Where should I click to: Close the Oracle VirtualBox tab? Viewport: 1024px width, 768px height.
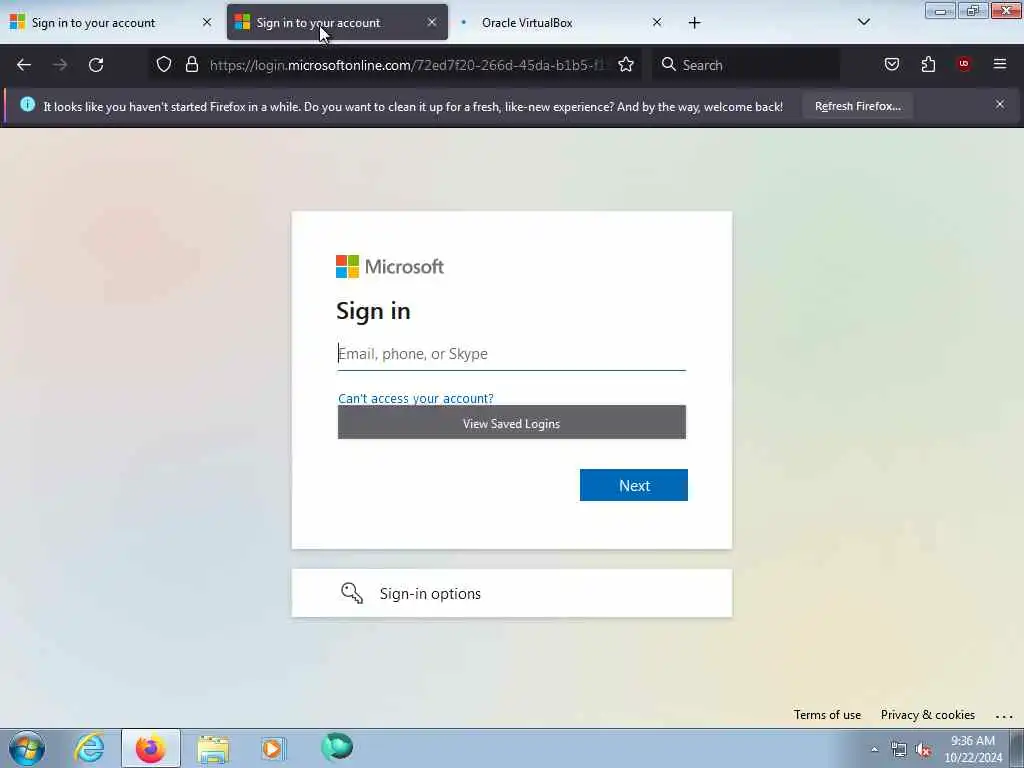pyautogui.click(x=657, y=22)
